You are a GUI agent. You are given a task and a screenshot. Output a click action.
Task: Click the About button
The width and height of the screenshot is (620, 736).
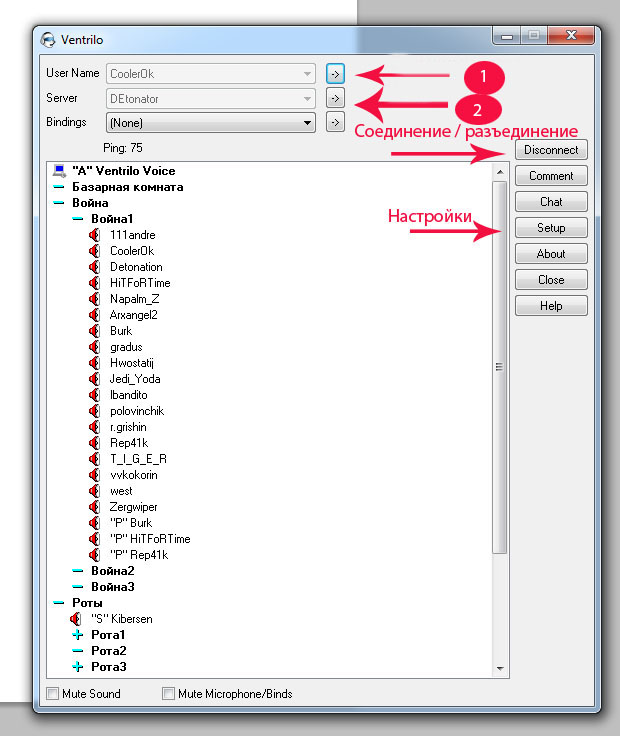pos(551,254)
